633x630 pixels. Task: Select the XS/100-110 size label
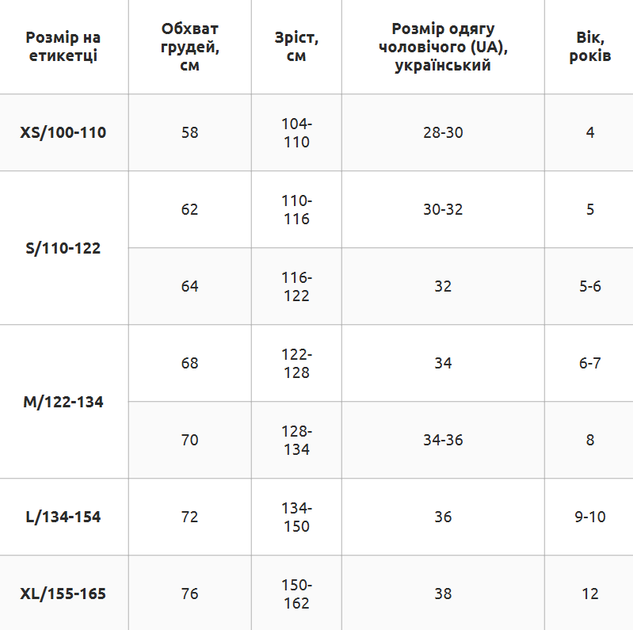63,132
